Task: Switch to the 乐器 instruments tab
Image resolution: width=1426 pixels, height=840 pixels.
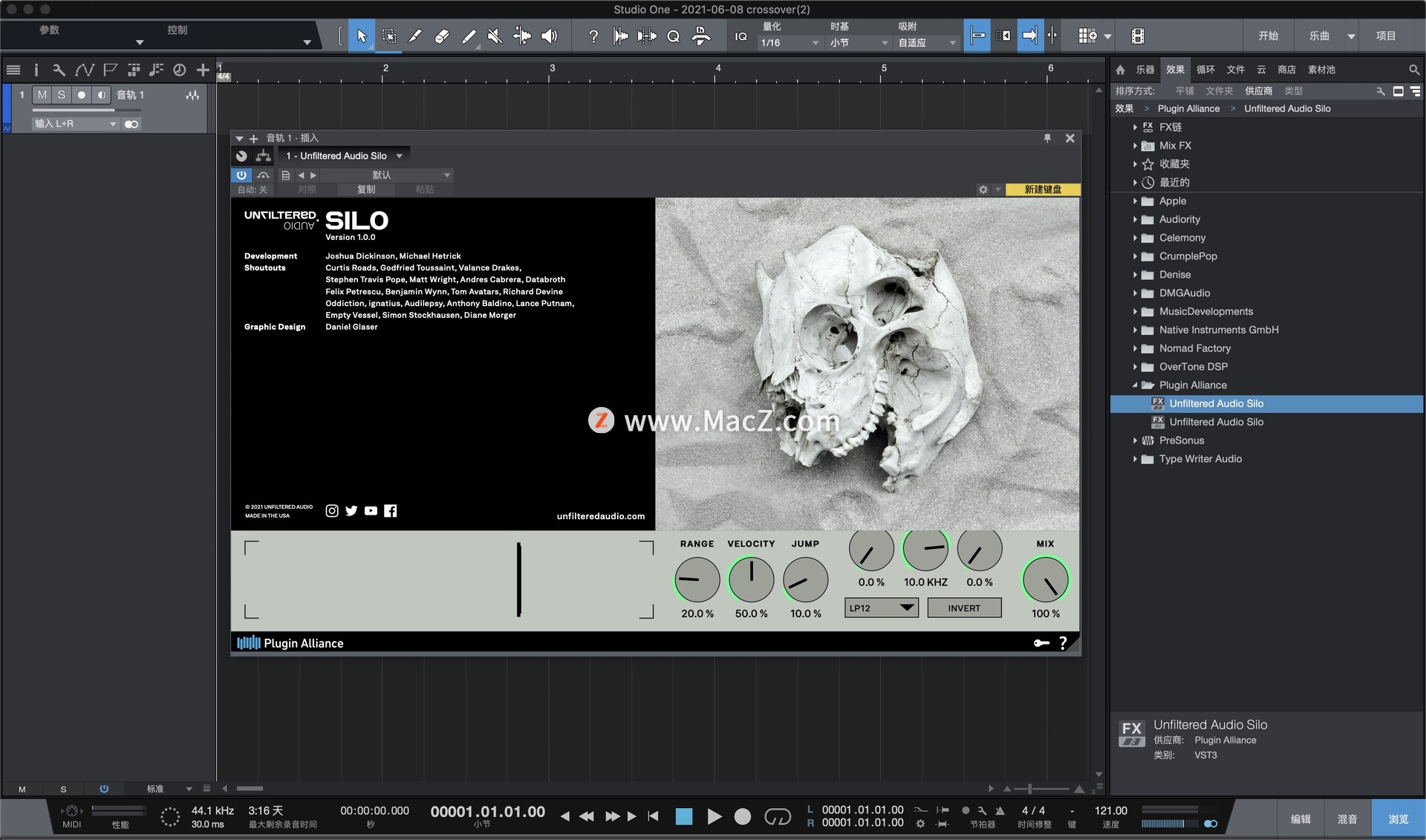Action: coord(1145,69)
